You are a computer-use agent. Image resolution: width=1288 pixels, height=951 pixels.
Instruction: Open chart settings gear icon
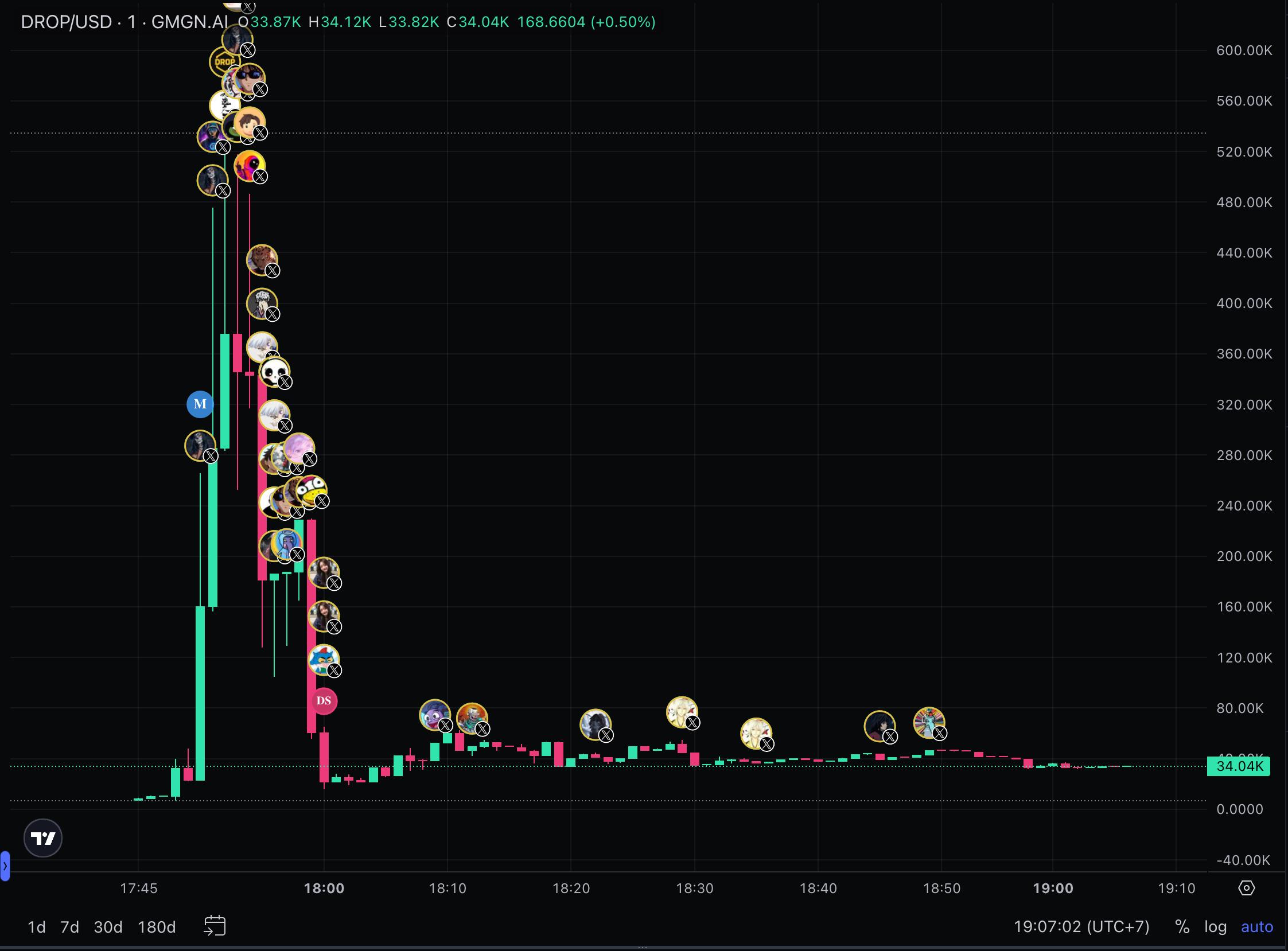click(1246, 888)
